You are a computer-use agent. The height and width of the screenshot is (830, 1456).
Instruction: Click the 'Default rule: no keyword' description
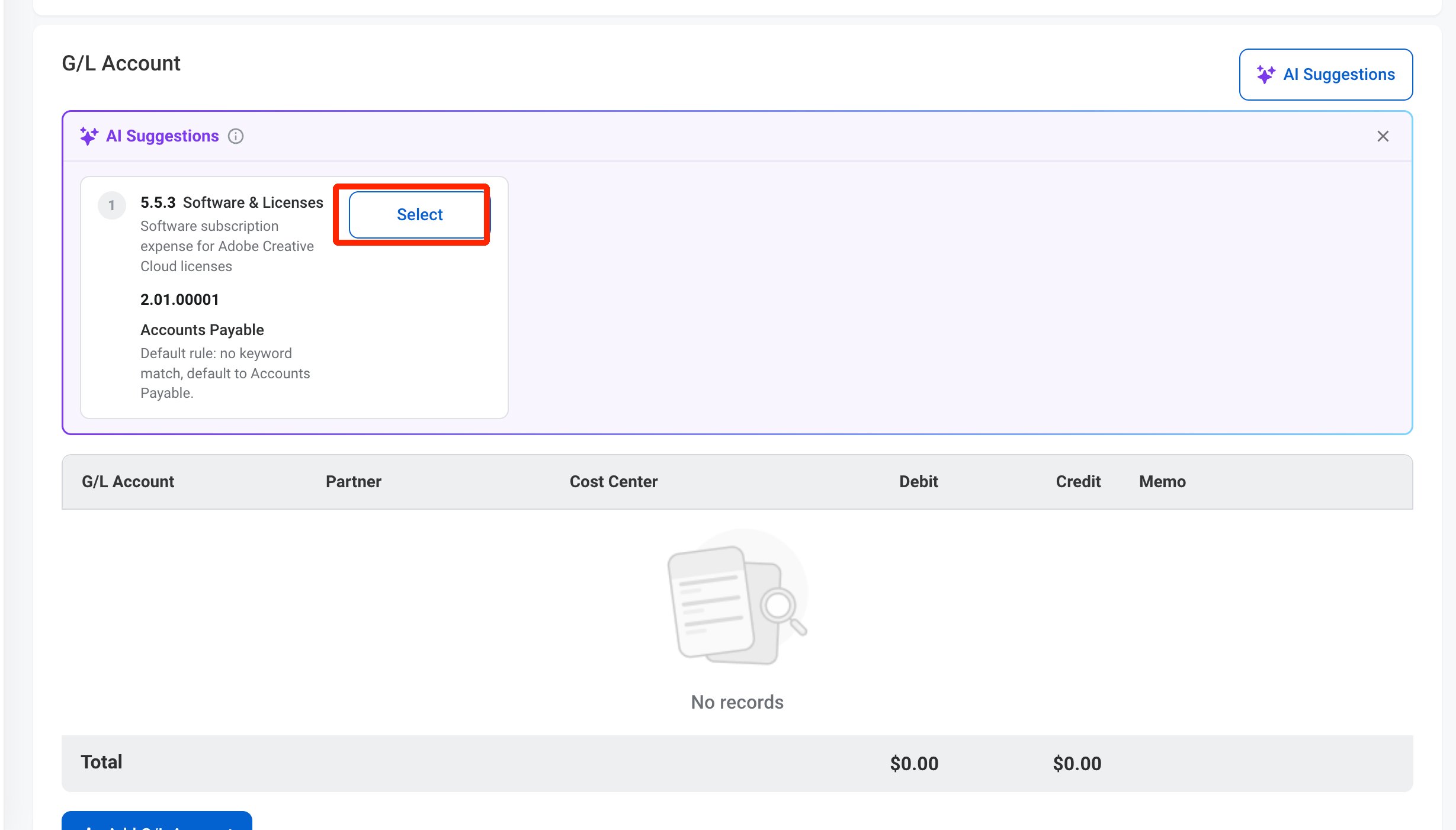click(225, 373)
